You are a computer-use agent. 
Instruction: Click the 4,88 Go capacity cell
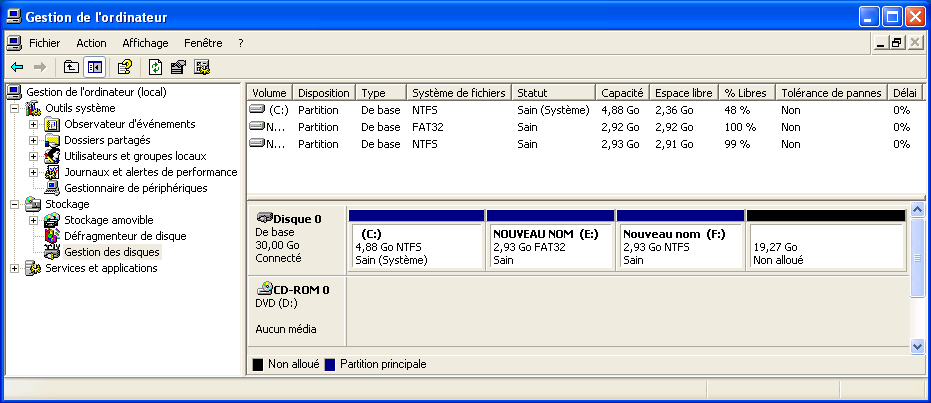[x=620, y=110]
